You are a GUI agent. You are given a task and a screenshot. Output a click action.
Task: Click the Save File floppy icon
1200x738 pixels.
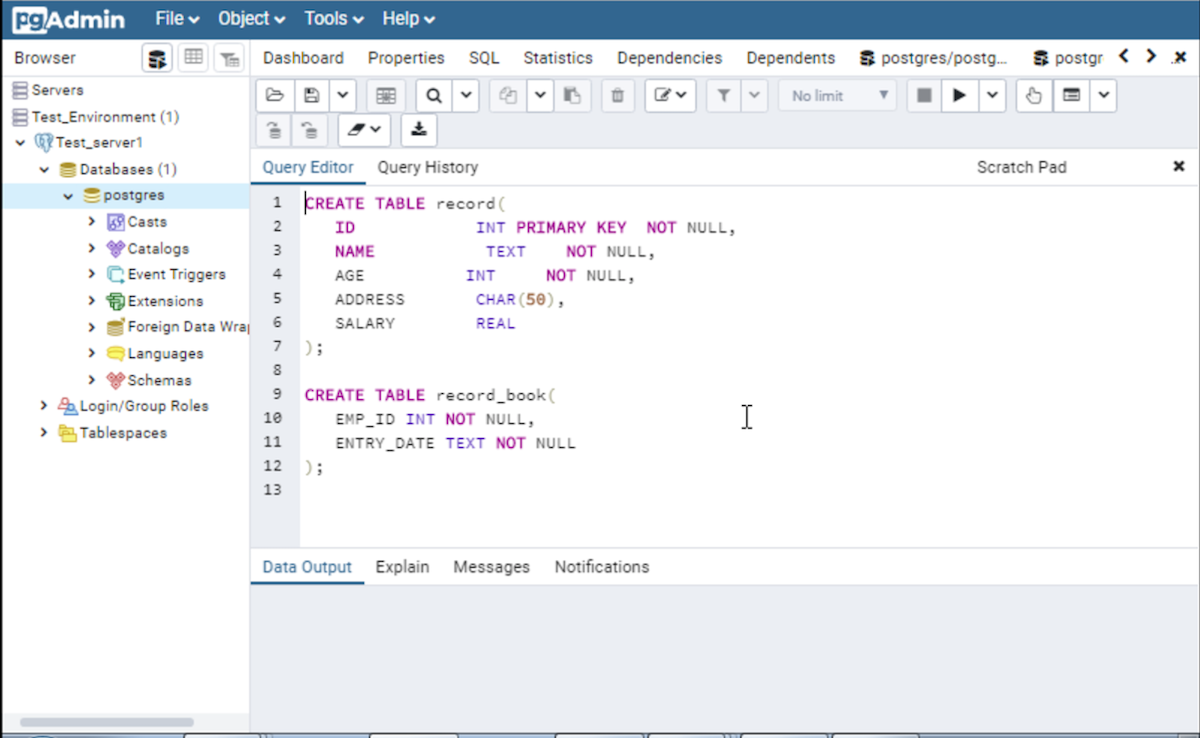click(x=312, y=96)
